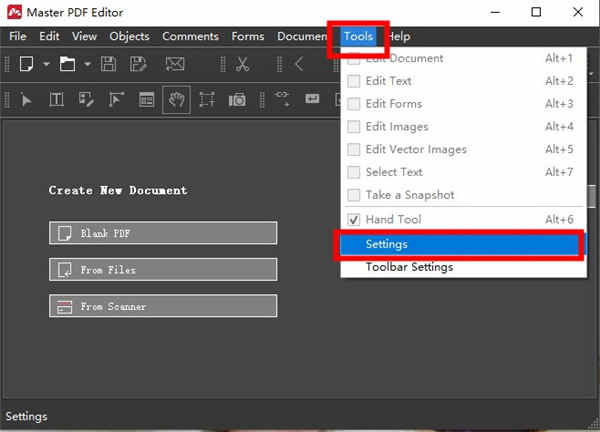The height and width of the screenshot is (432, 600).
Task: Select the Edit Document arrow tool
Action: [26, 100]
